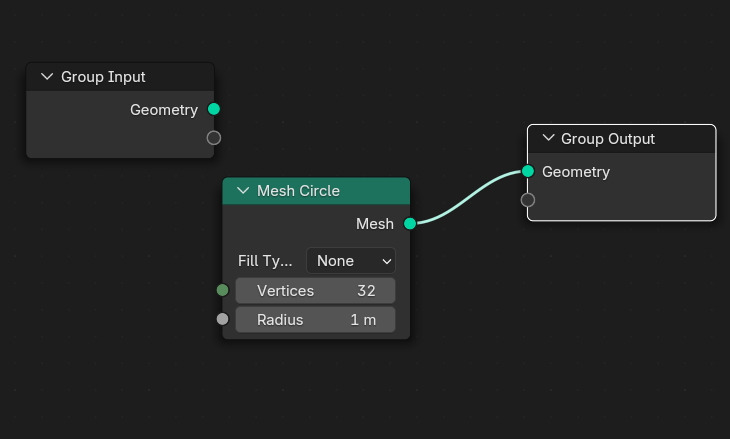Click the Radius field showing 1 m
Screen dimensions: 730x439
tap(315, 319)
